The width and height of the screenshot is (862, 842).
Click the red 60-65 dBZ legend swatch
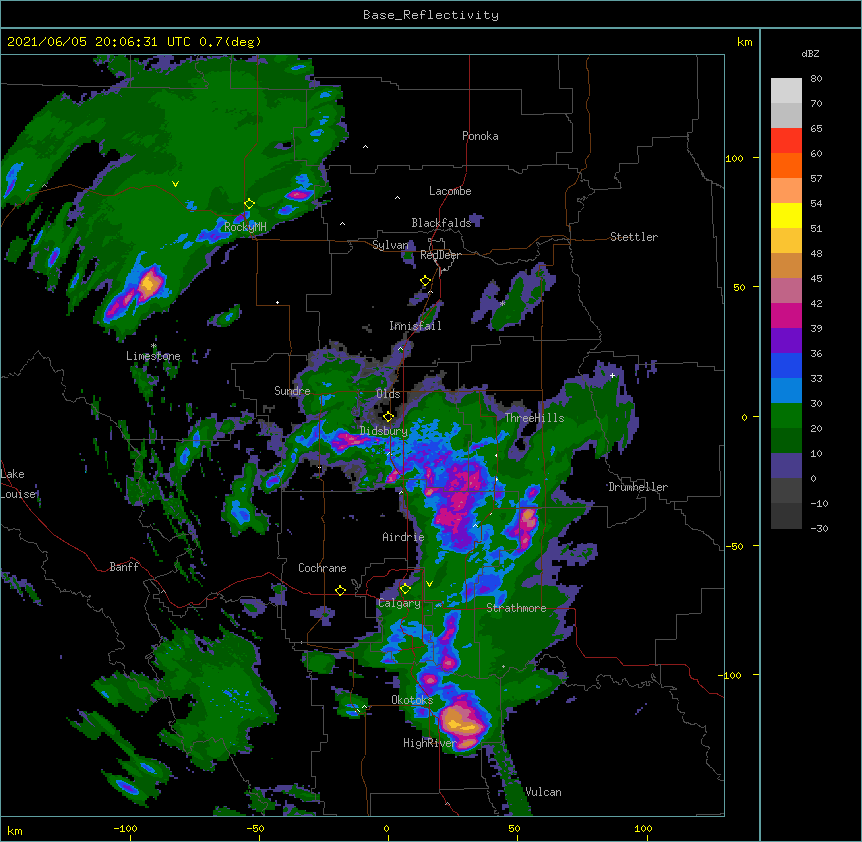tap(786, 140)
